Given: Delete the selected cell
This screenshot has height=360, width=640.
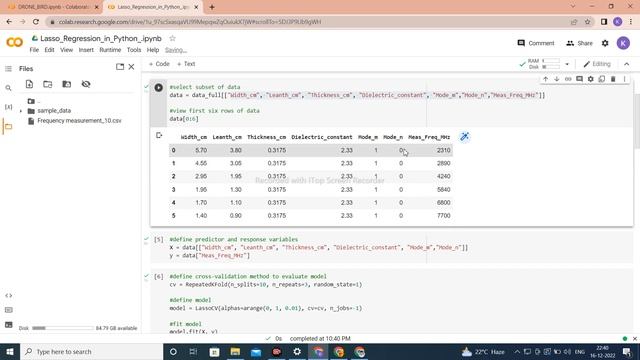Looking at the screenshot, I should [x=613, y=79].
